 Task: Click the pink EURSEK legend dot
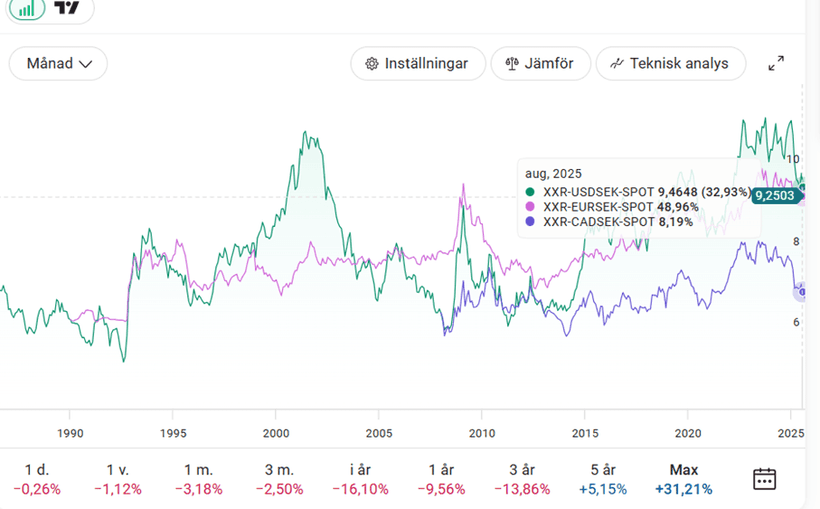tap(530, 207)
